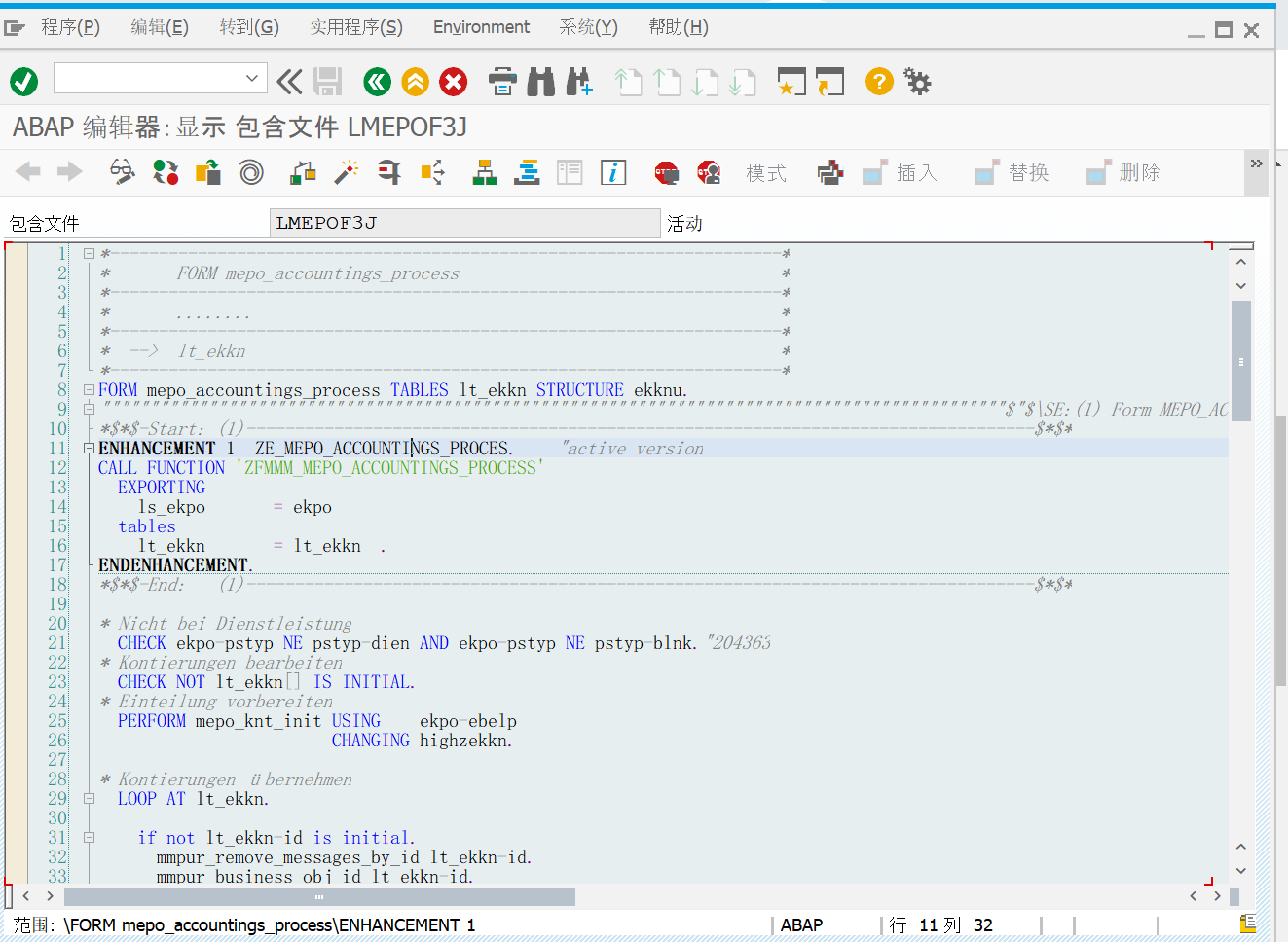Click the Enhance spiral icon
Screen dimensions: 1288x942
click(x=251, y=172)
